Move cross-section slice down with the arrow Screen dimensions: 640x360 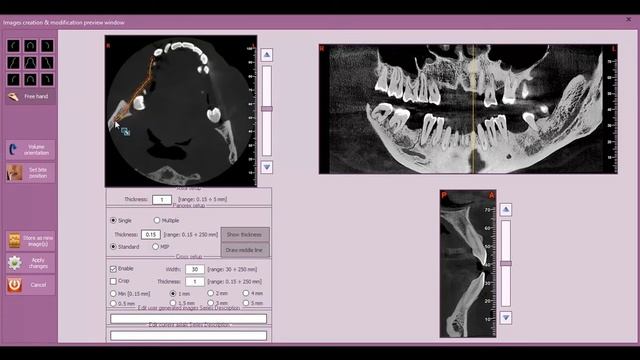[x=506, y=318]
